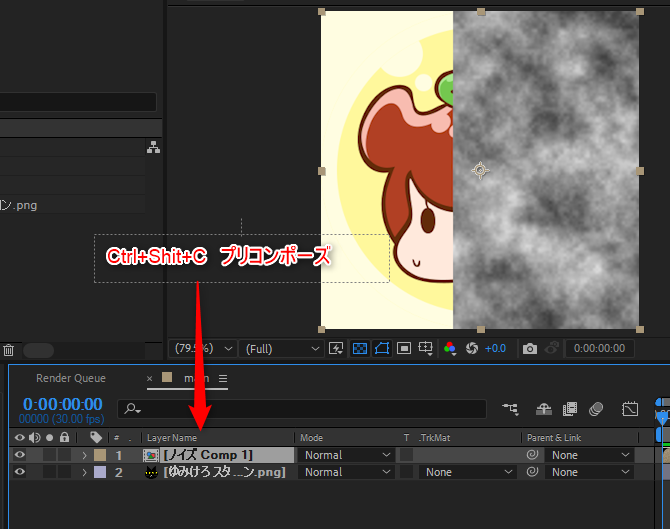Screen dimensions: 670x529
Task: Click parent pick whip of layer 2
Action: click(x=532, y=472)
